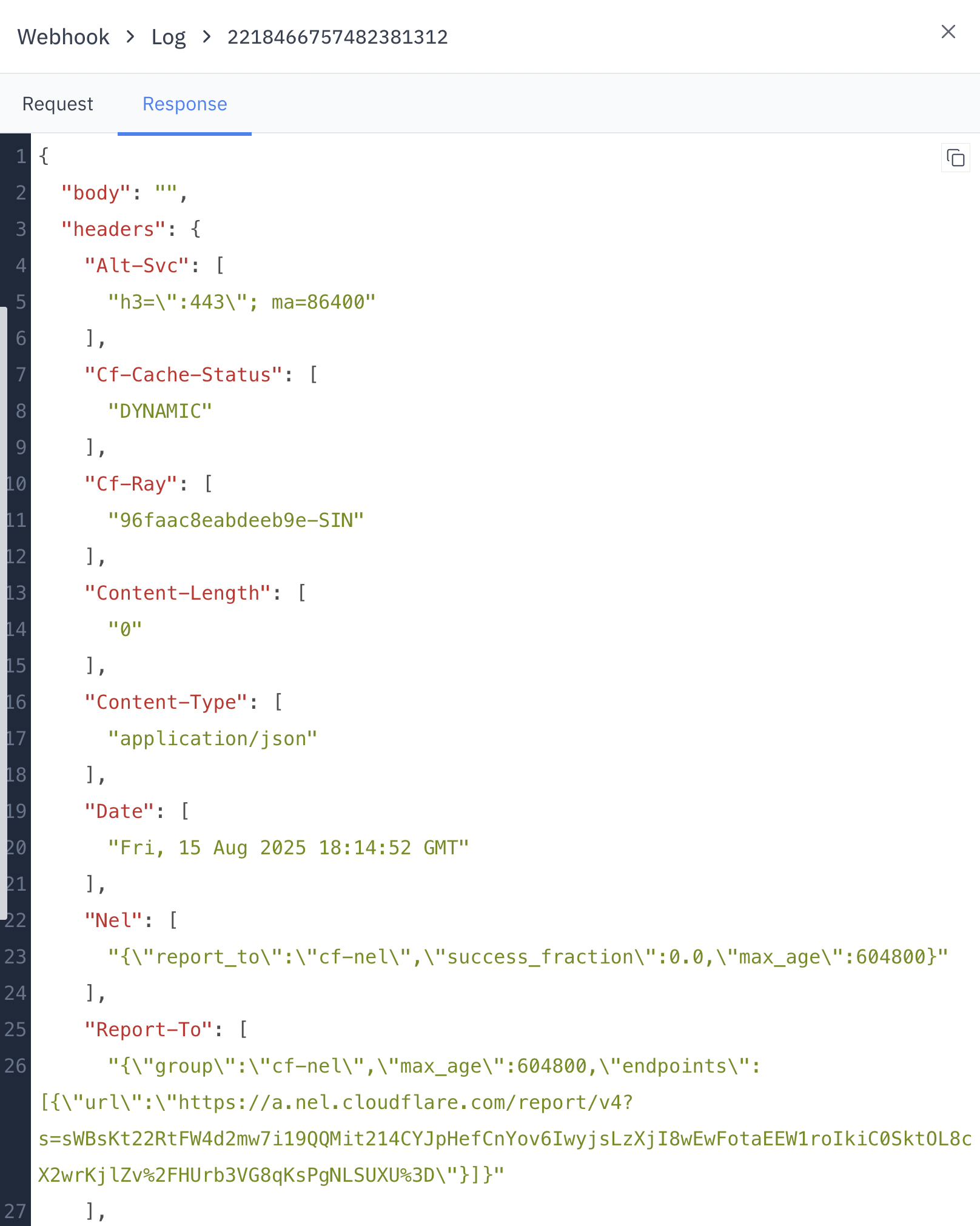Click the chevron between Webhook and Log
Screen dimensions: 980x1226
tap(130, 36)
